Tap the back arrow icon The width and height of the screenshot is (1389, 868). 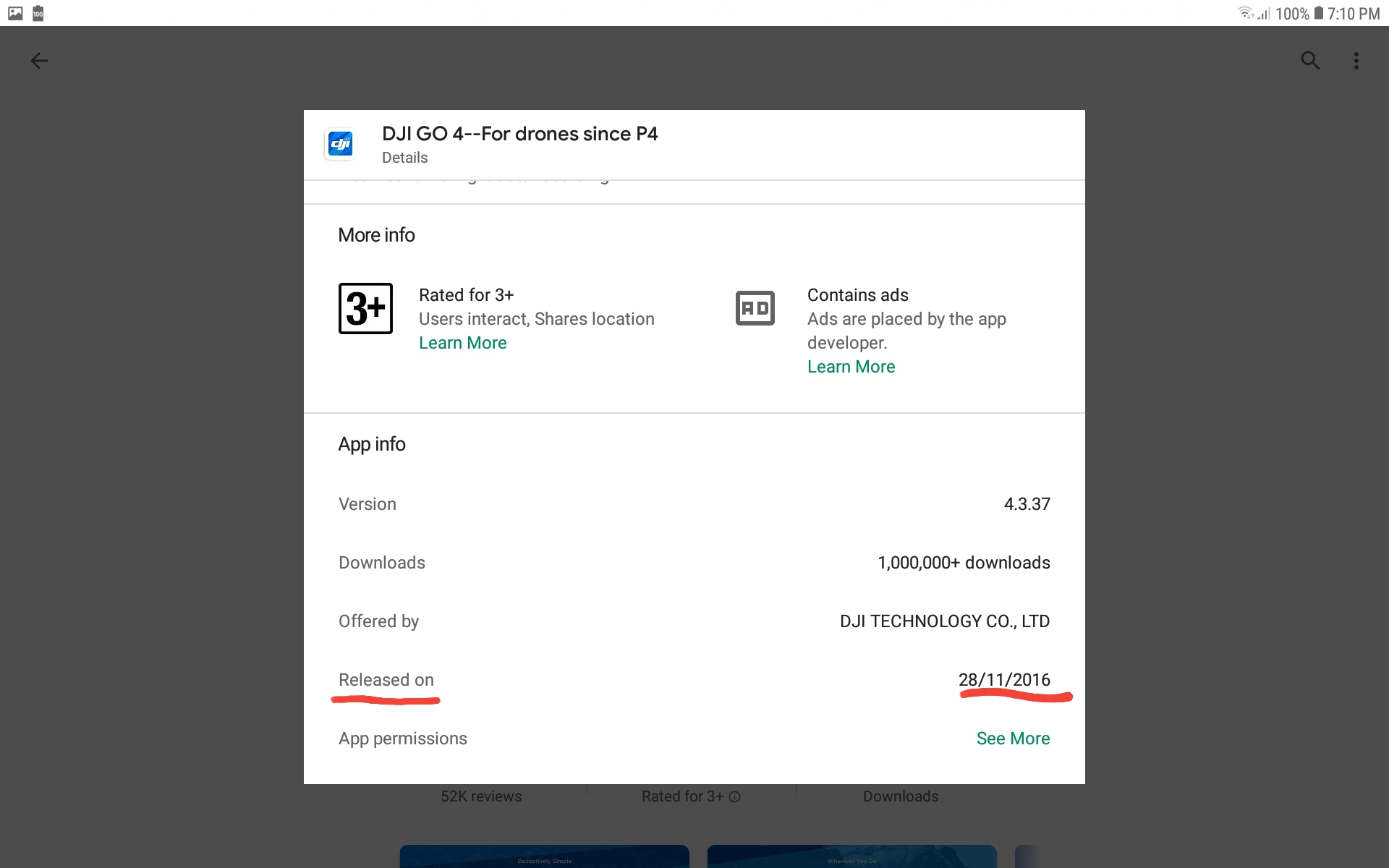pyautogui.click(x=39, y=61)
